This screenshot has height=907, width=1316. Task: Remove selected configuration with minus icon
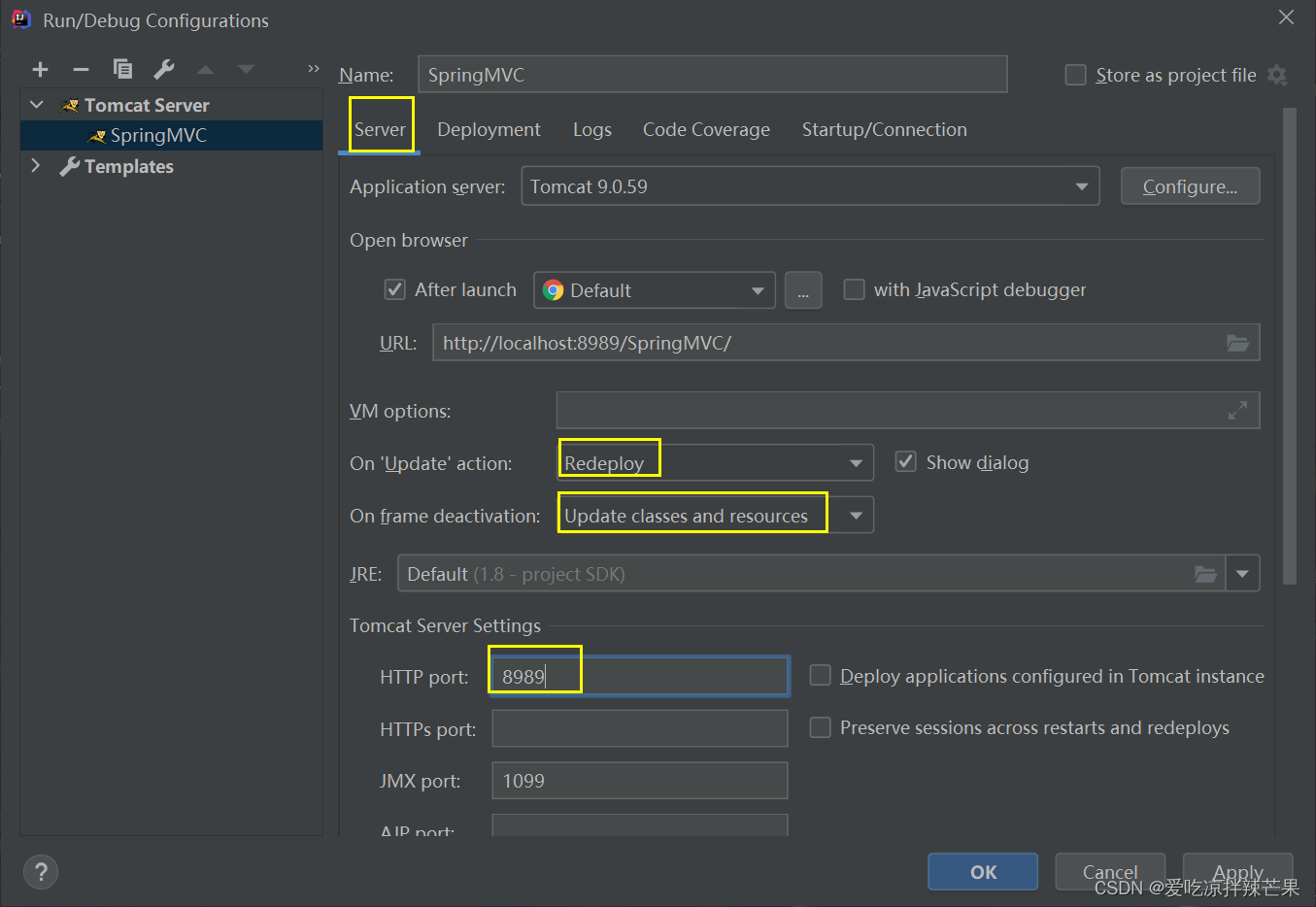[82, 69]
